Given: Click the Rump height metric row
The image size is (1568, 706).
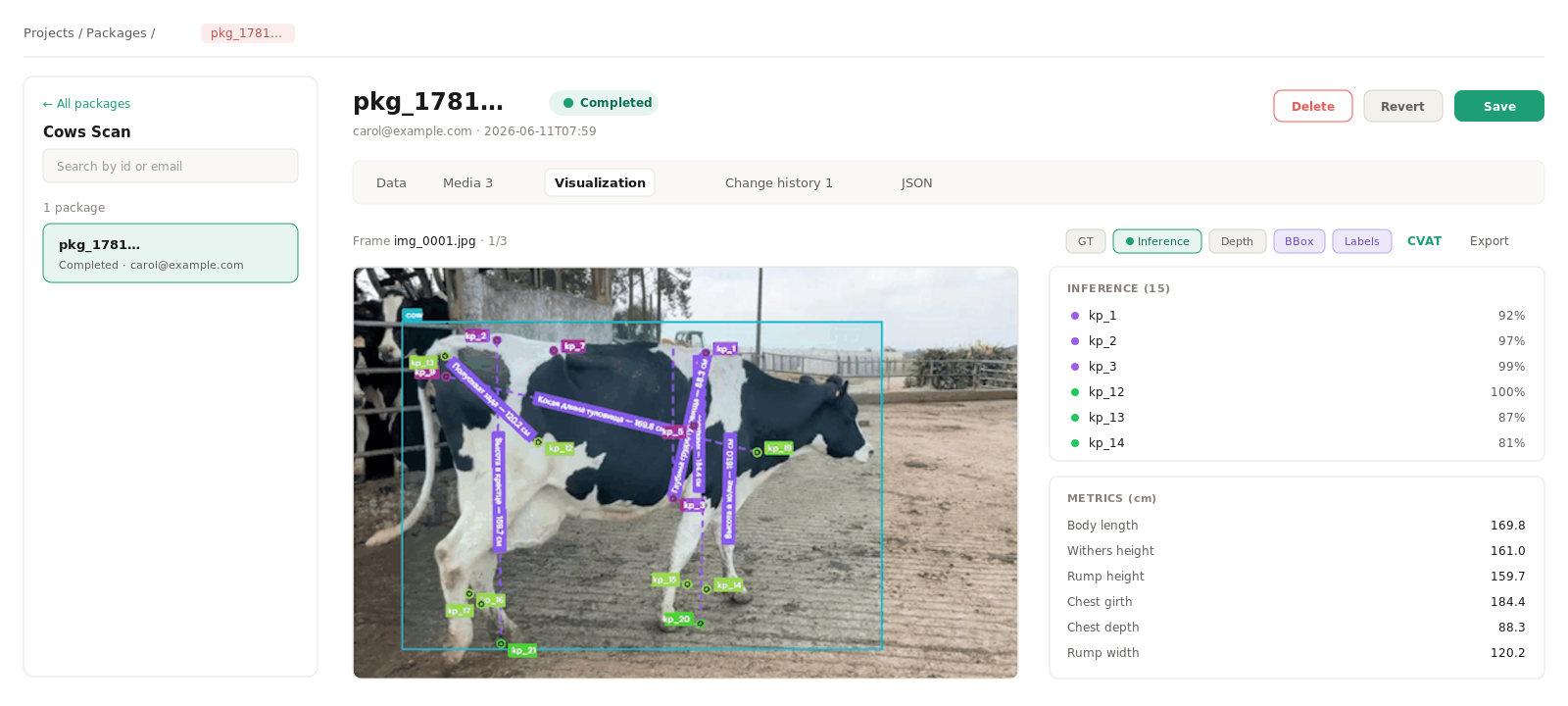Looking at the screenshot, I should tap(1298, 577).
